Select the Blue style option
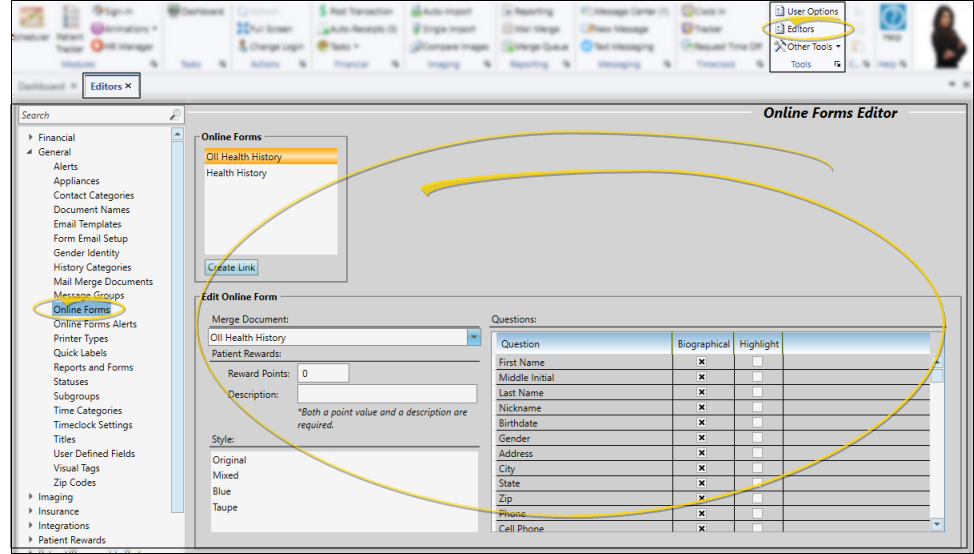974x554 pixels. 222,492
